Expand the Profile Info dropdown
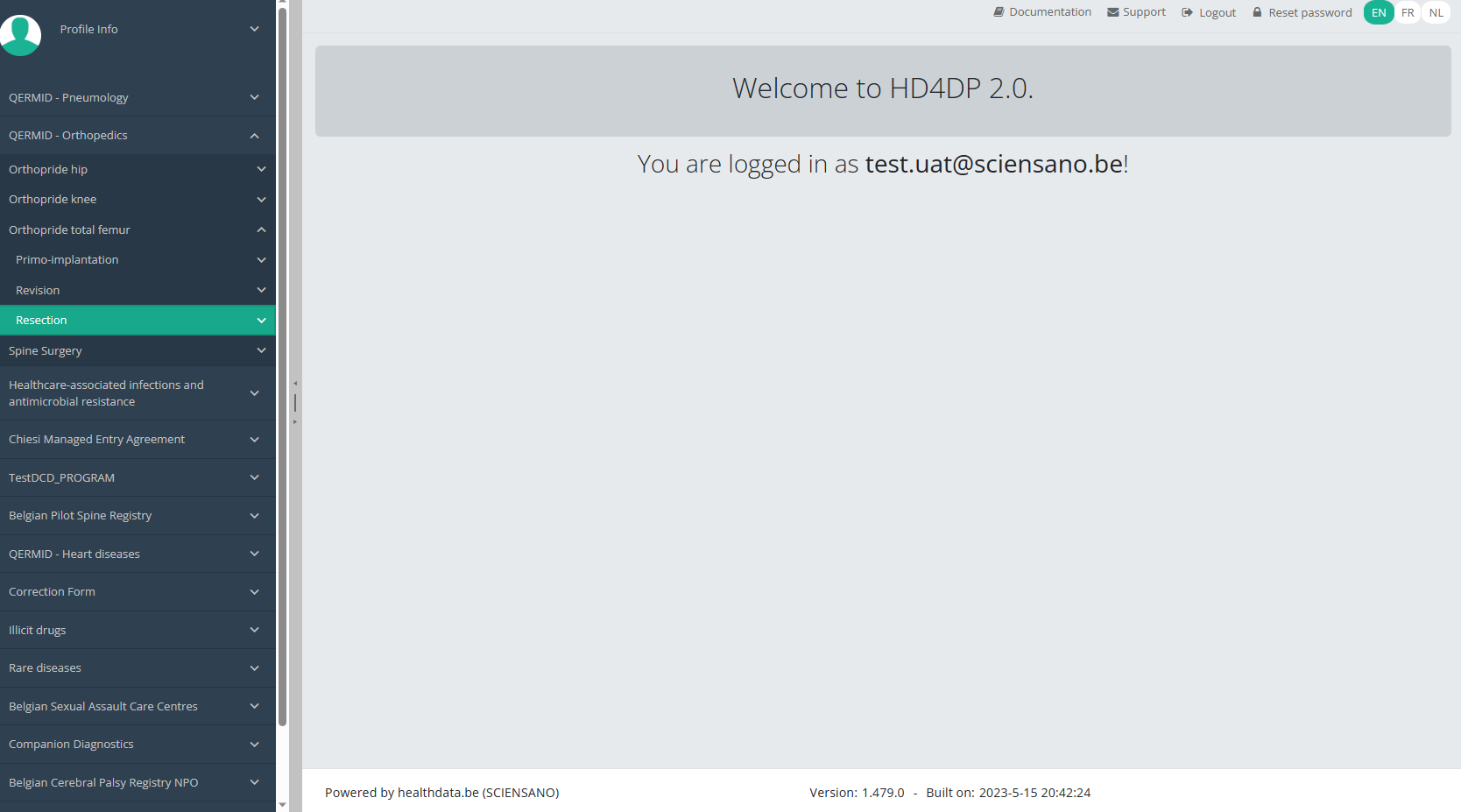 [x=254, y=29]
